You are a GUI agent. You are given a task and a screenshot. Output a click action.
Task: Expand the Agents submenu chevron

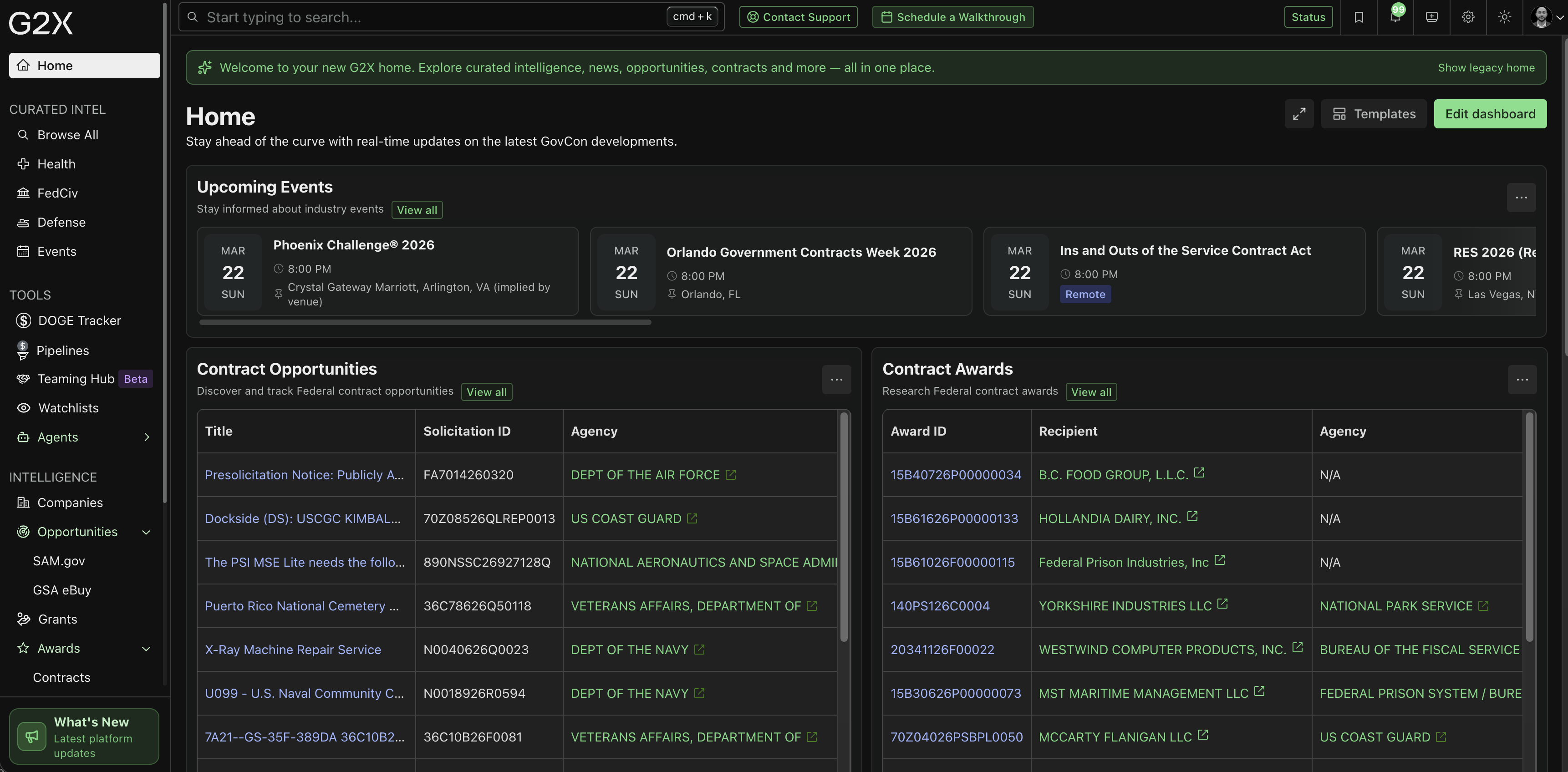(x=147, y=437)
